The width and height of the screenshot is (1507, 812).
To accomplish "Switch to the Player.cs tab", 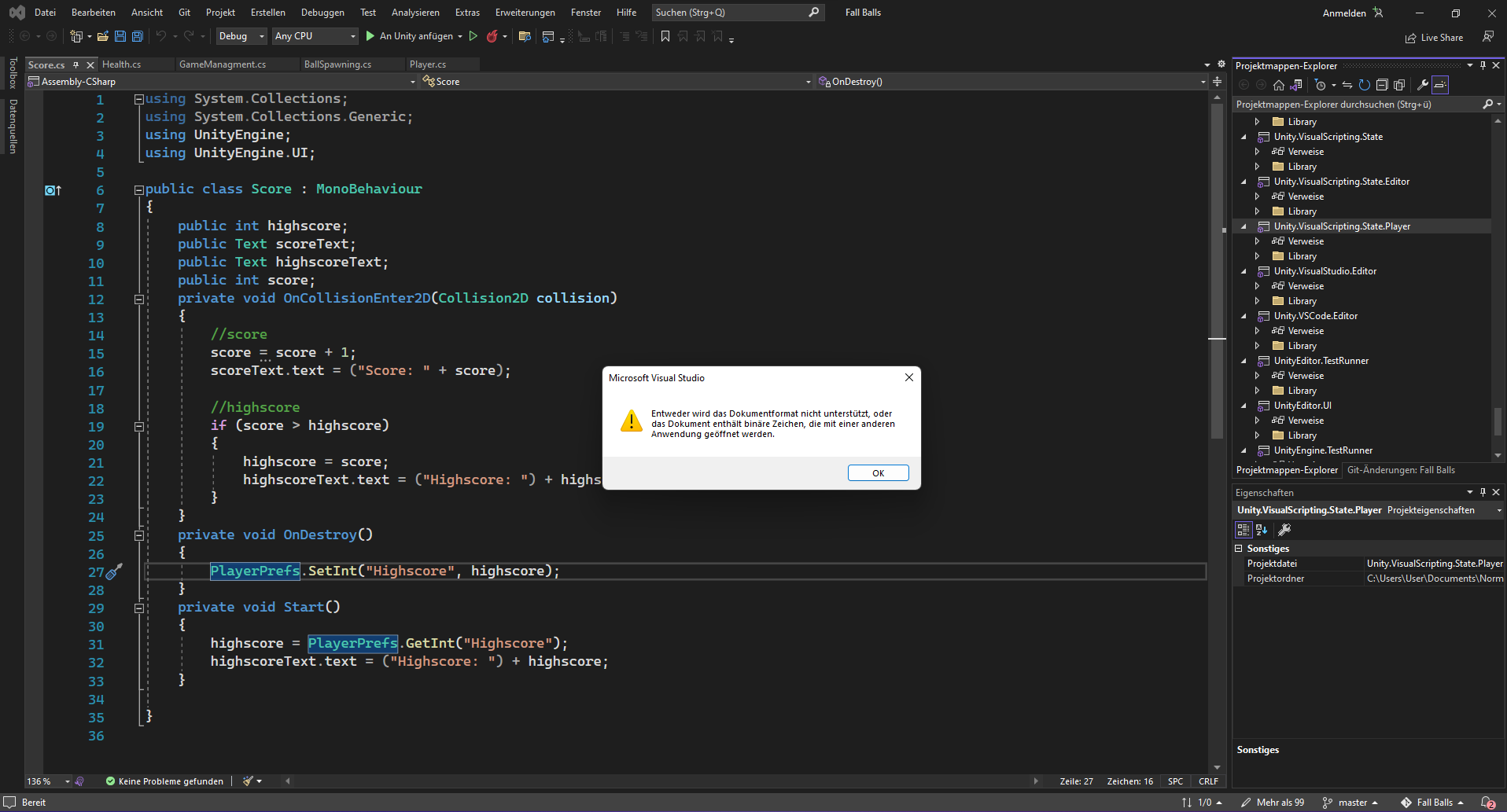I will [x=428, y=64].
